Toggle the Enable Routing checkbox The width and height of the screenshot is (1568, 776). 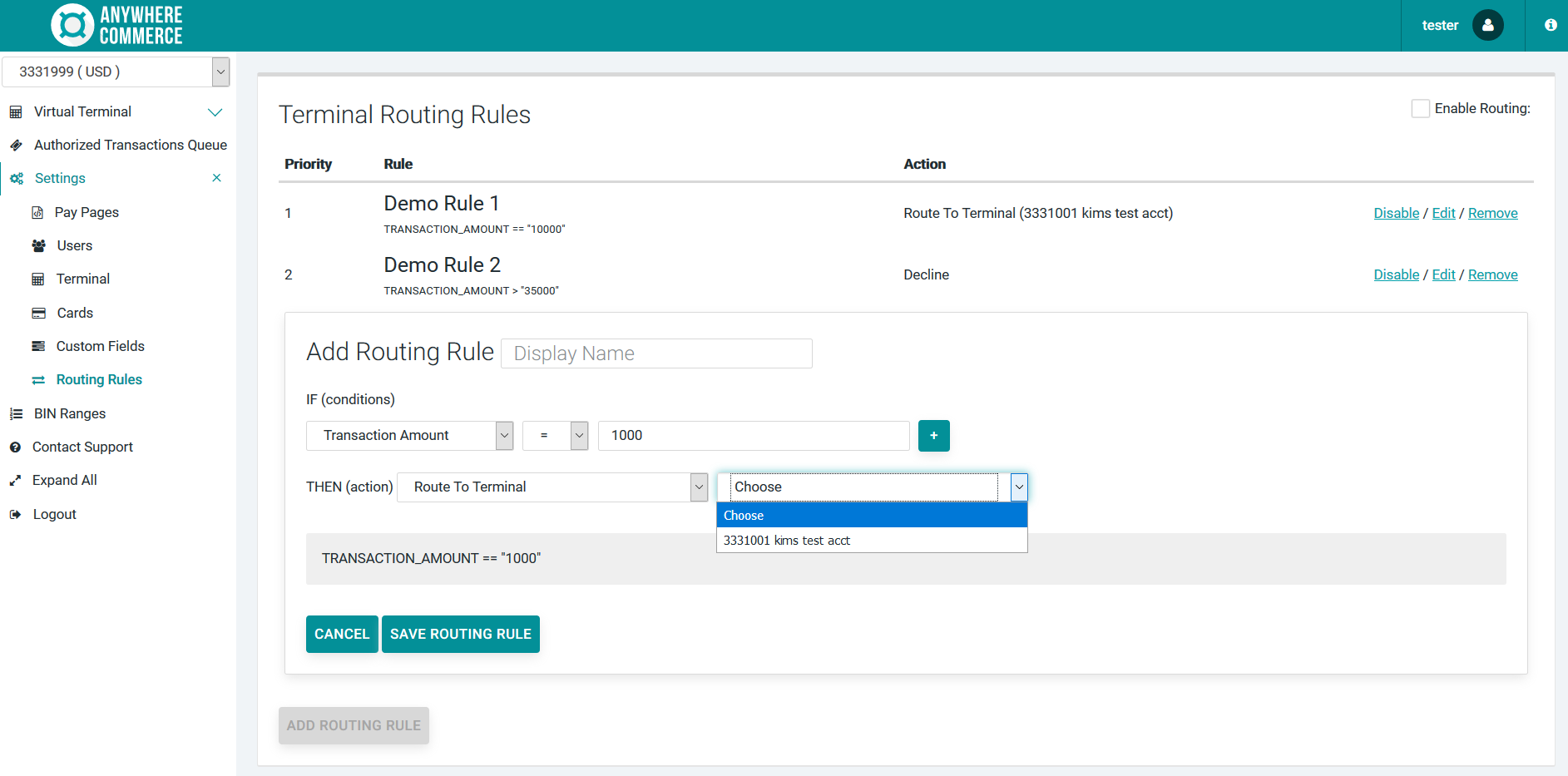pyautogui.click(x=1420, y=109)
